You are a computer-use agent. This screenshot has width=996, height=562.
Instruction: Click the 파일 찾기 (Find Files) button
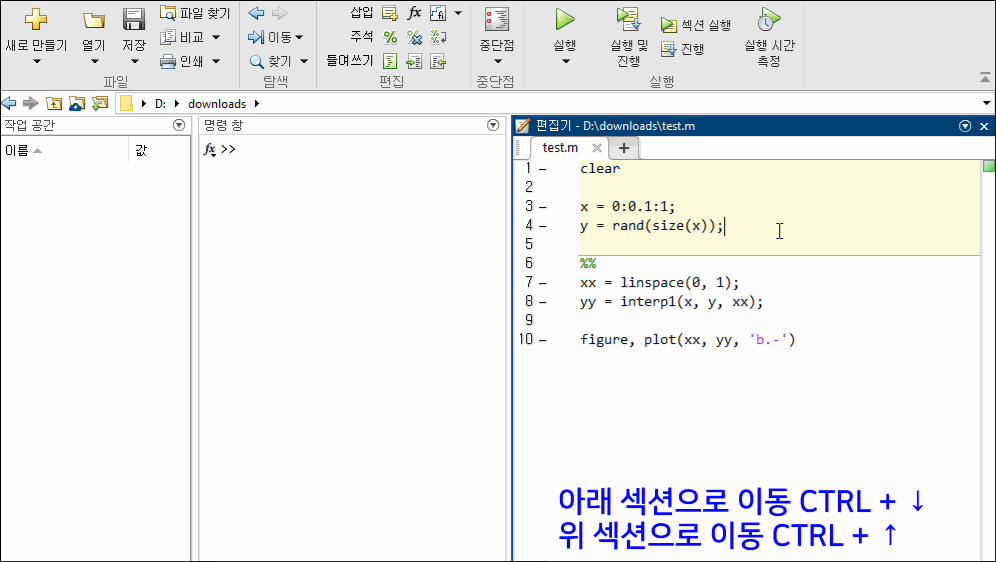click(195, 13)
